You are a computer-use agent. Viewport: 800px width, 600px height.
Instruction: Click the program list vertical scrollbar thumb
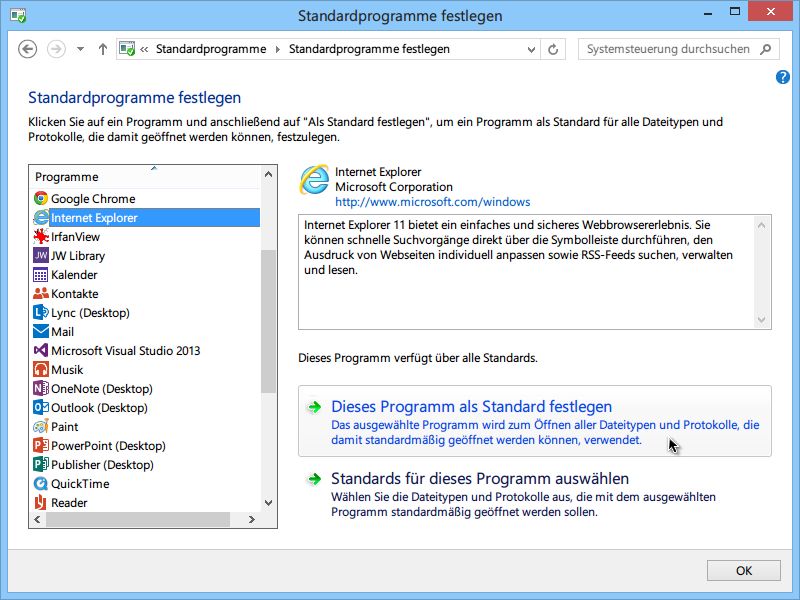(x=268, y=321)
